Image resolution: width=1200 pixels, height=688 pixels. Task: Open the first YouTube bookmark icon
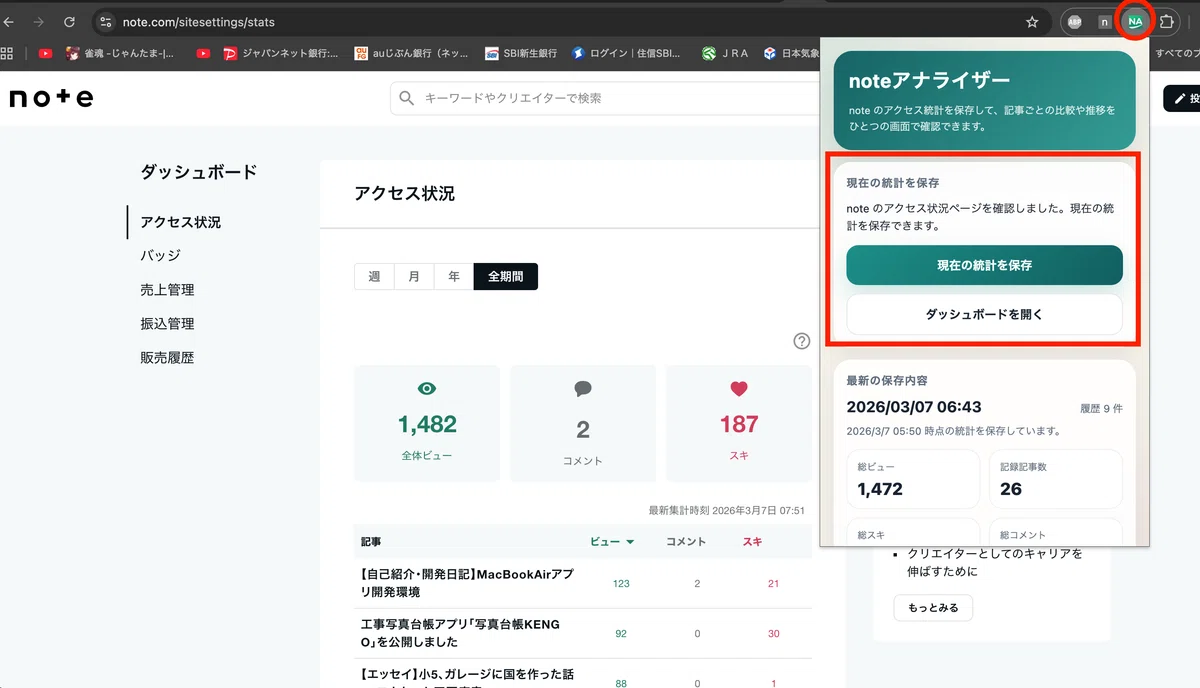click(x=45, y=53)
